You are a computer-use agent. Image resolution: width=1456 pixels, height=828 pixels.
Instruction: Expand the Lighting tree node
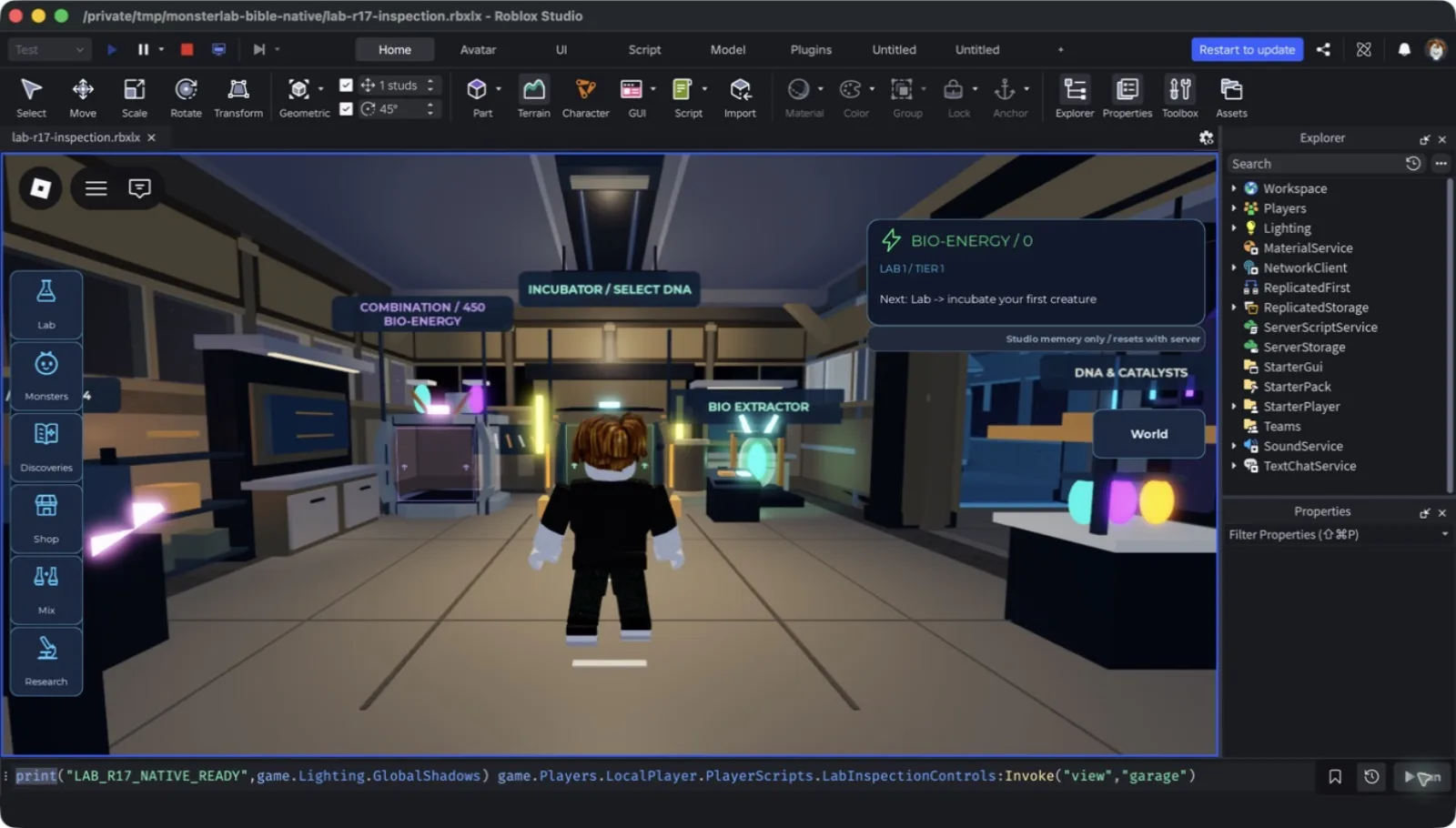pyautogui.click(x=1234, y=228)
